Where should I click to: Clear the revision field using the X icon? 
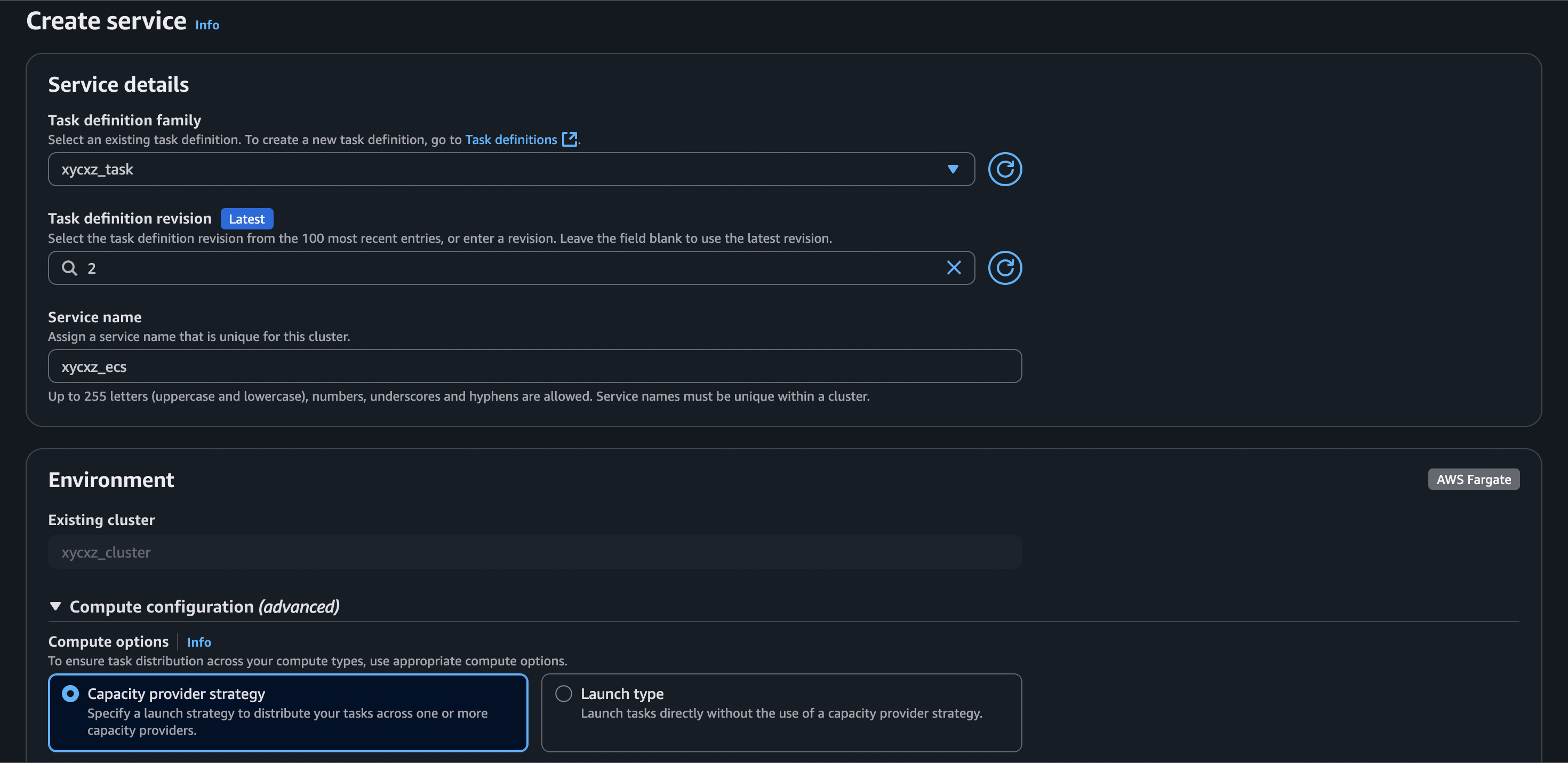(953, 268)
